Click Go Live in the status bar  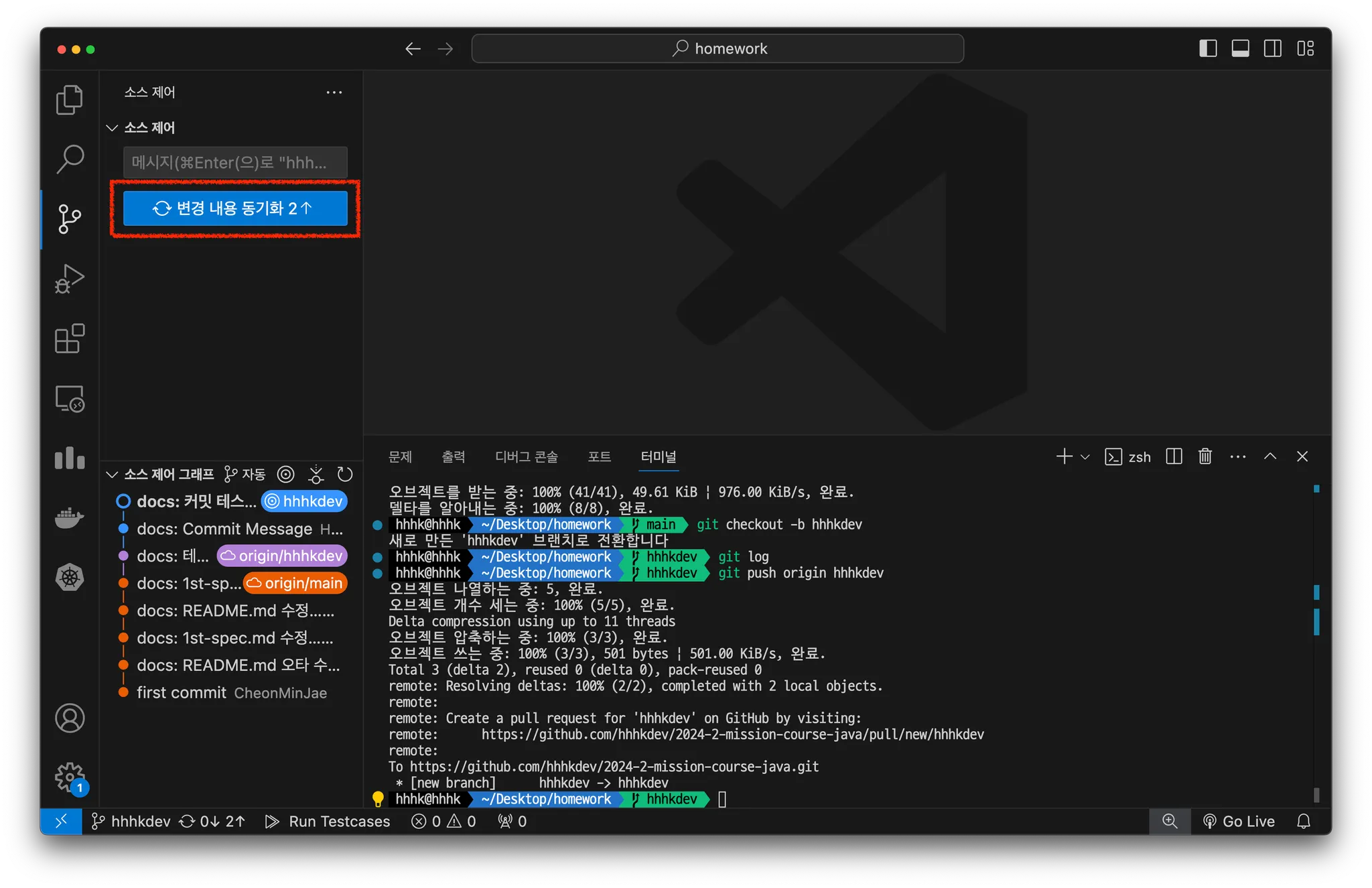[x=1239, y=821]
